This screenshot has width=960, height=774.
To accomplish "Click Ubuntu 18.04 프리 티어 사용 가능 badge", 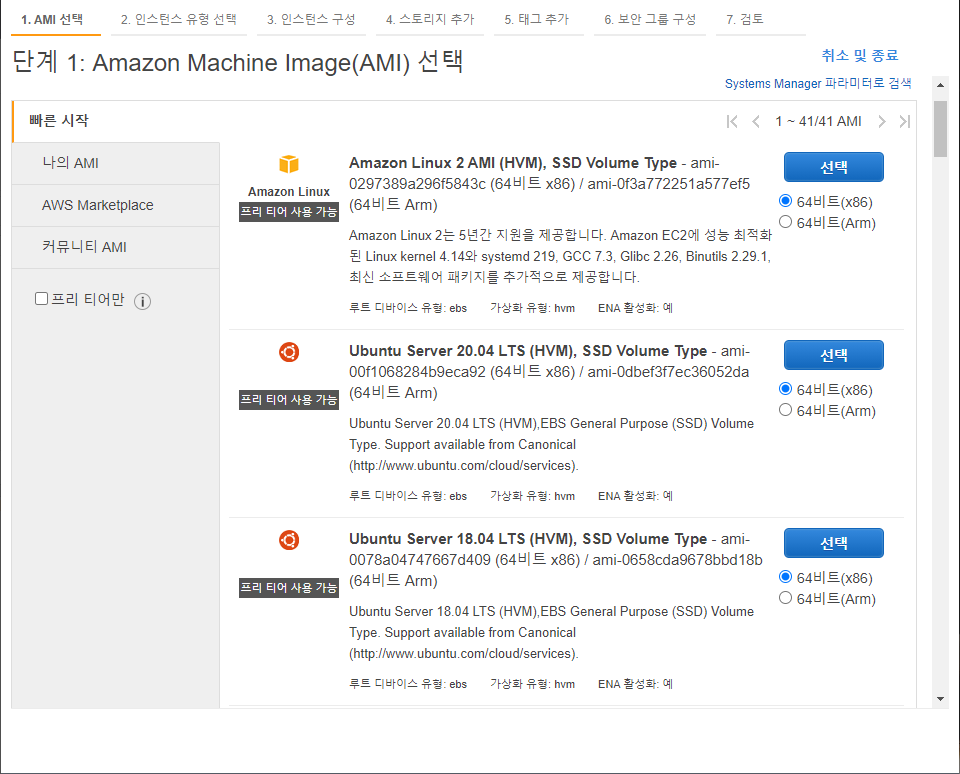I will (289, 588).
